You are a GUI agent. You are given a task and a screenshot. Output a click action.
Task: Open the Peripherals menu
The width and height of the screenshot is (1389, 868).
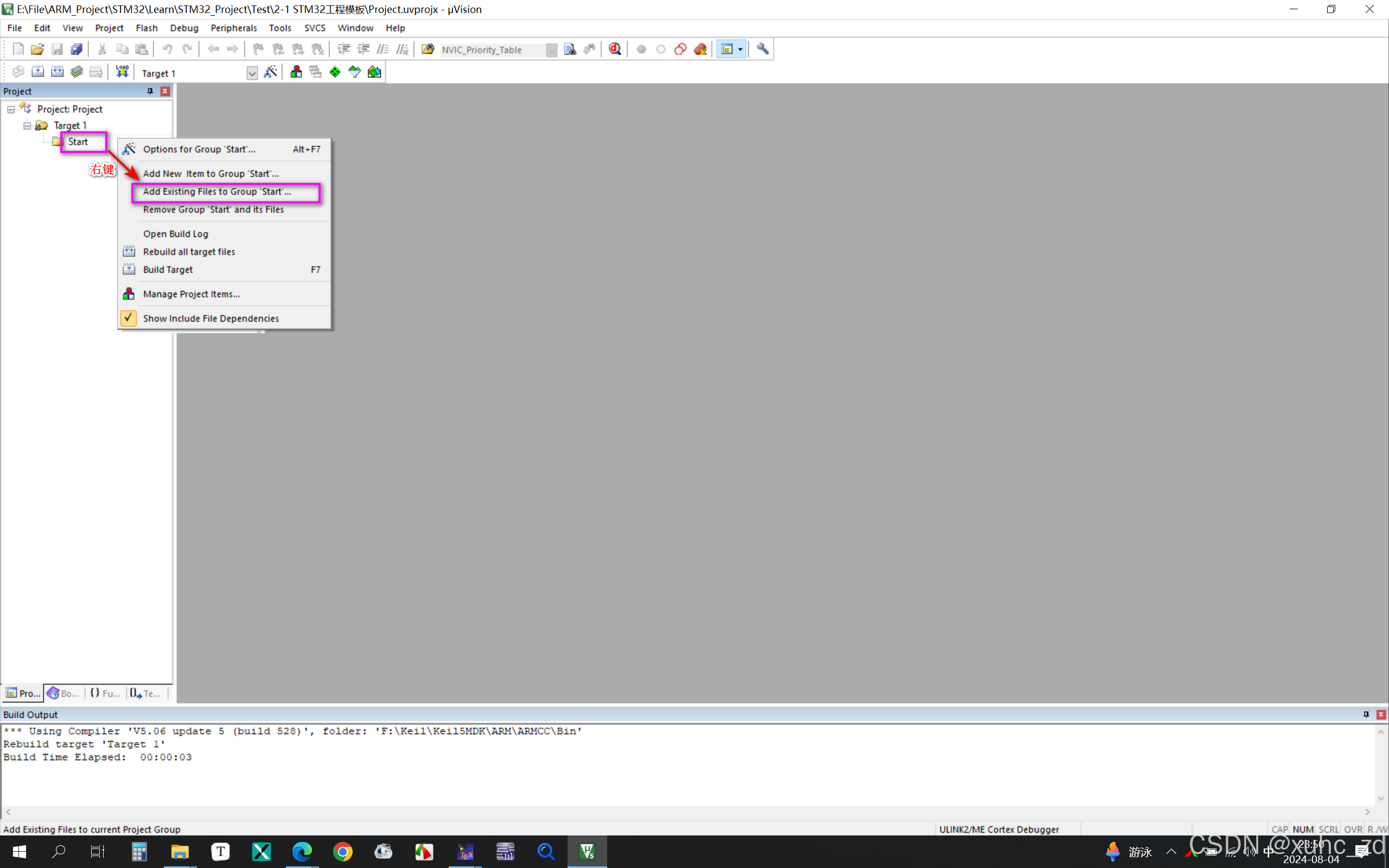234,28
